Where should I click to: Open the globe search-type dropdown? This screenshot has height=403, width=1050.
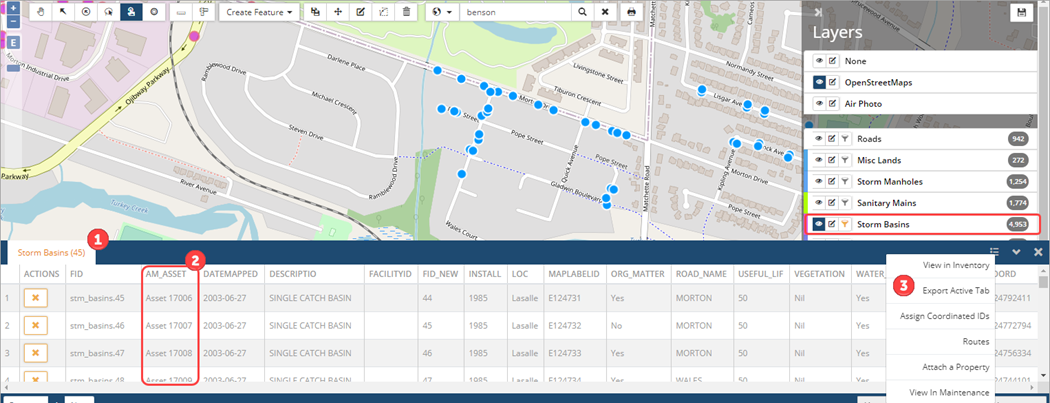(444, 12)
